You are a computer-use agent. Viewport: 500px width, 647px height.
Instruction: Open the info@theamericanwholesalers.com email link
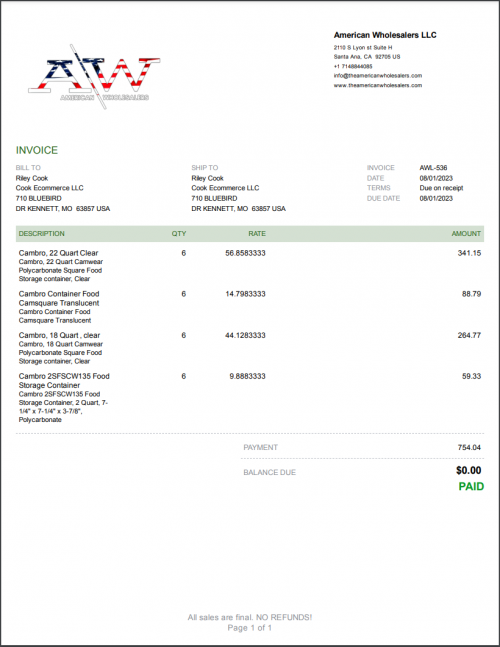377,76
